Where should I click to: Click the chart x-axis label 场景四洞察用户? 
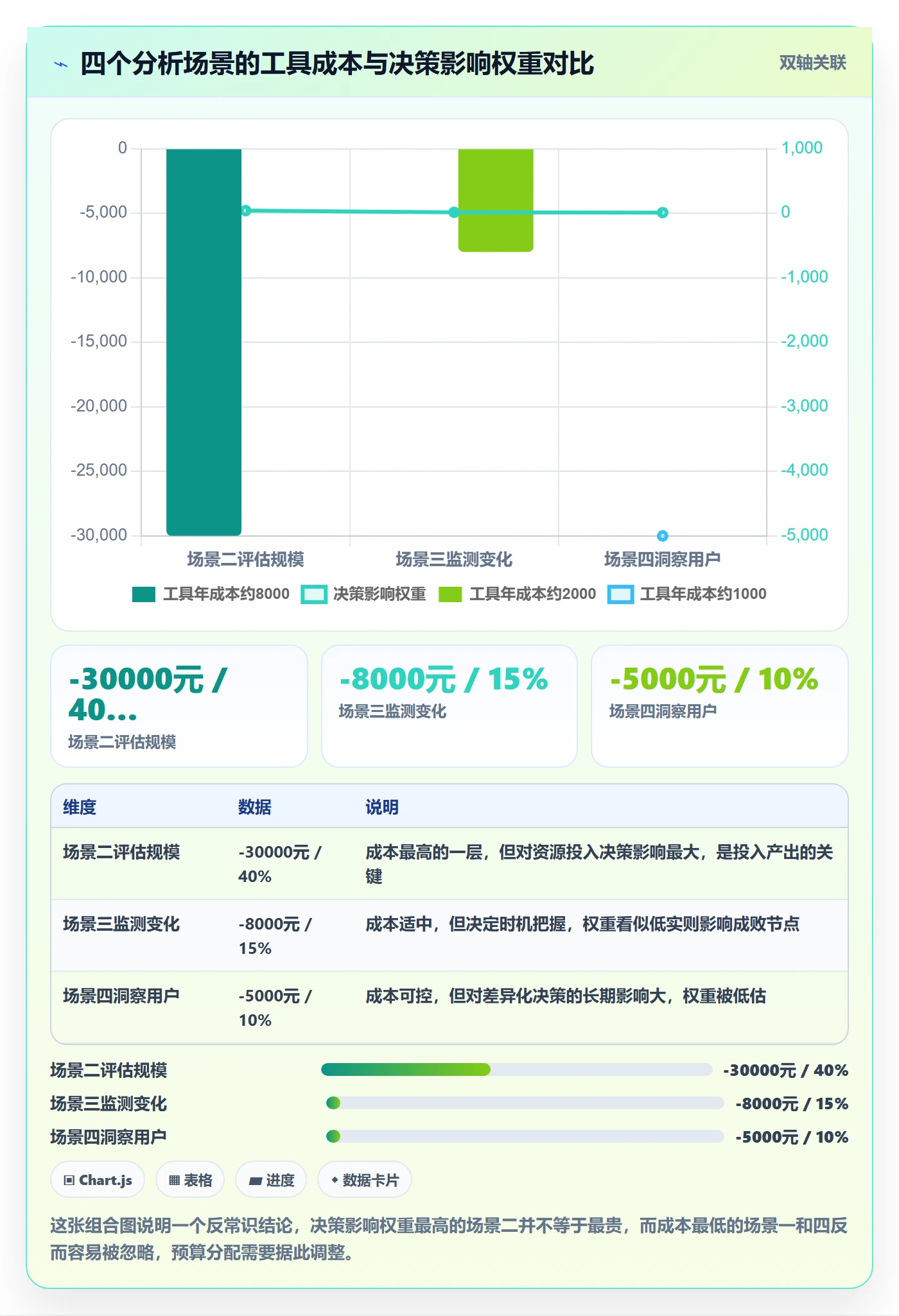click(x=662, y=559)
